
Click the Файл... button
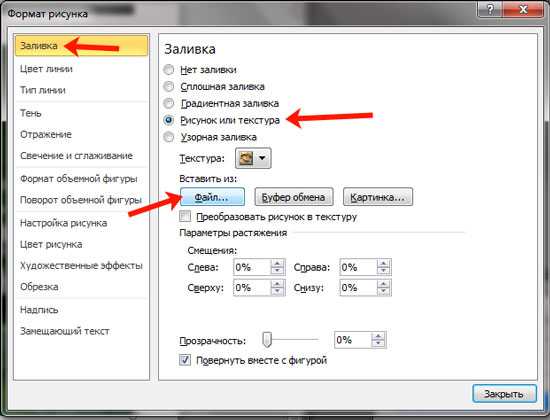click(x=212, y=197)
